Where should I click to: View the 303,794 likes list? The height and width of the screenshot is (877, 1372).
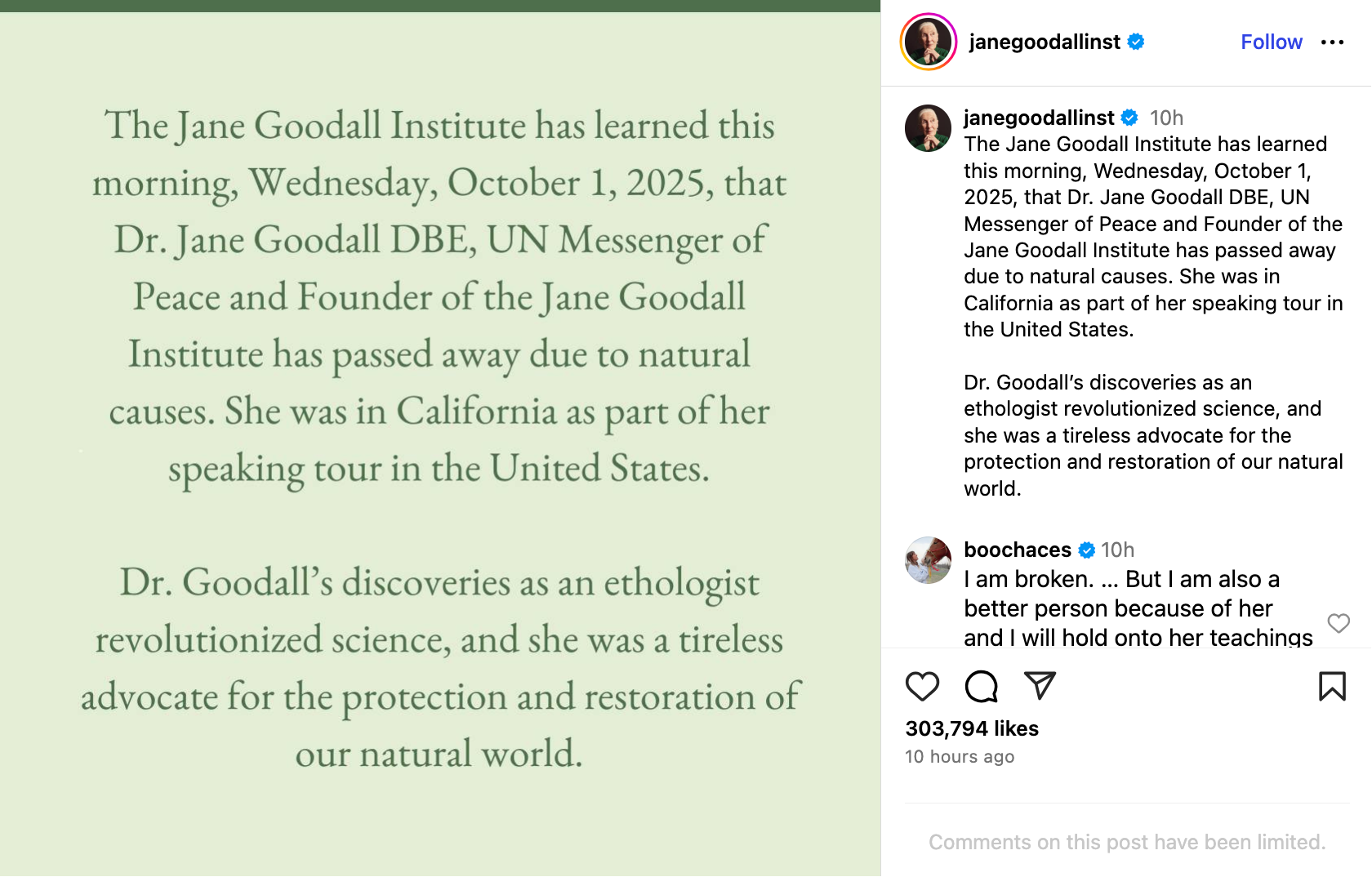972,728
